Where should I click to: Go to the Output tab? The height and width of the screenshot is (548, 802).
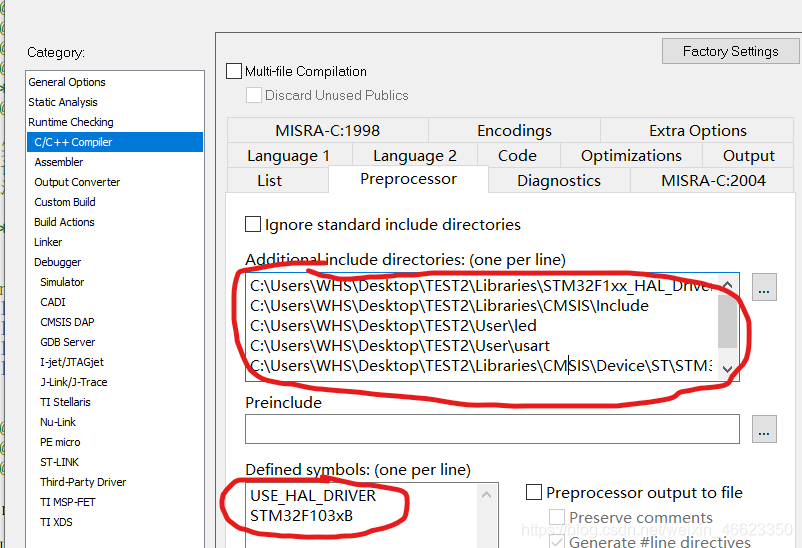tap(748, 156)
